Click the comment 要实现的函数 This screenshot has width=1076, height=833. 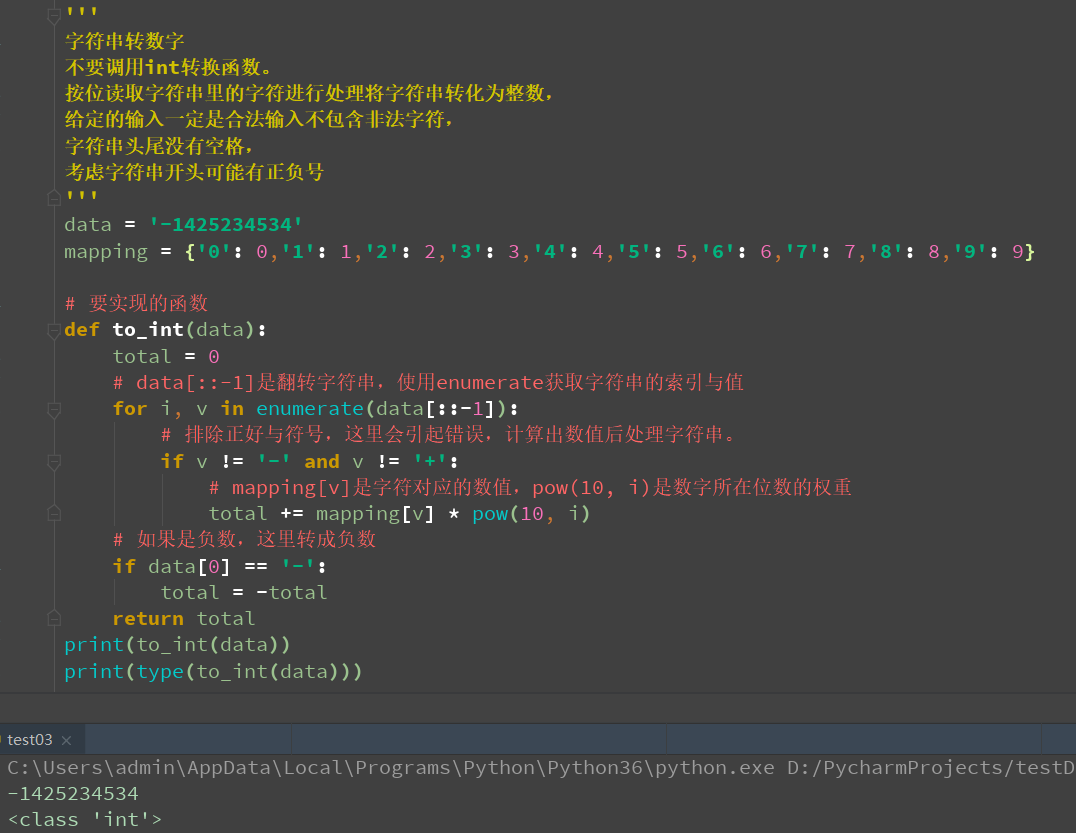[x=136, y=303]
